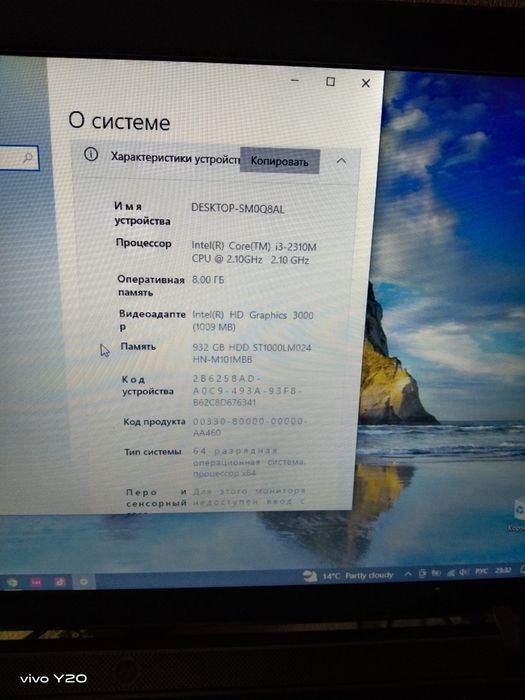Collapse the Характеристики устройства section chevron
Screen dimensions: 525x700
(x=341, y=161)
